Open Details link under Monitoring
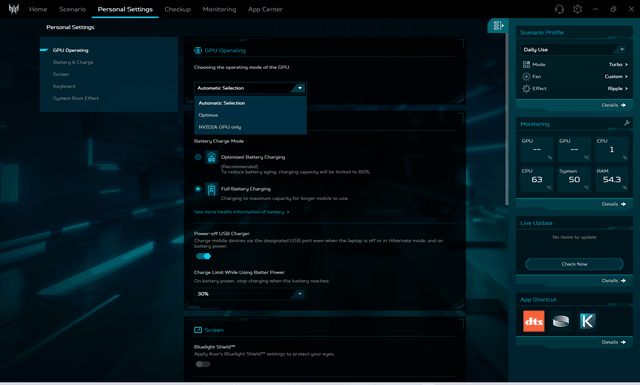The image size is (640, 385). pyautogui.click(x=613, y=204)
